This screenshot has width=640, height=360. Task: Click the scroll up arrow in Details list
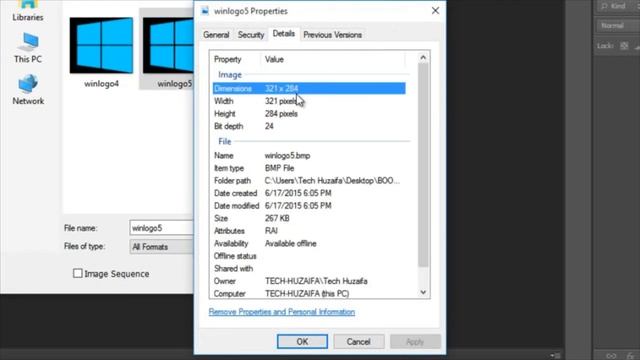coord(423,58)
